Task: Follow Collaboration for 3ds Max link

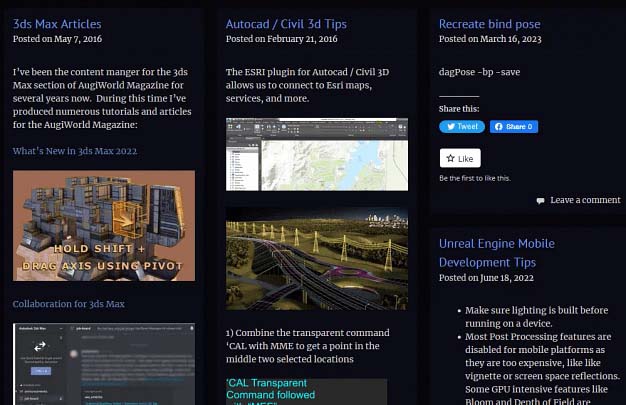Action: pos(69,304)
